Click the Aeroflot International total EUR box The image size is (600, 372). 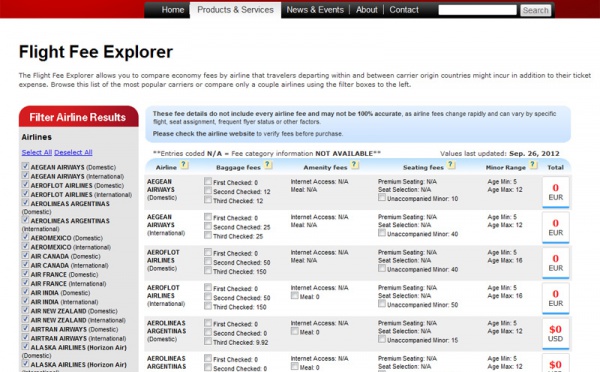tap(556, 299)
